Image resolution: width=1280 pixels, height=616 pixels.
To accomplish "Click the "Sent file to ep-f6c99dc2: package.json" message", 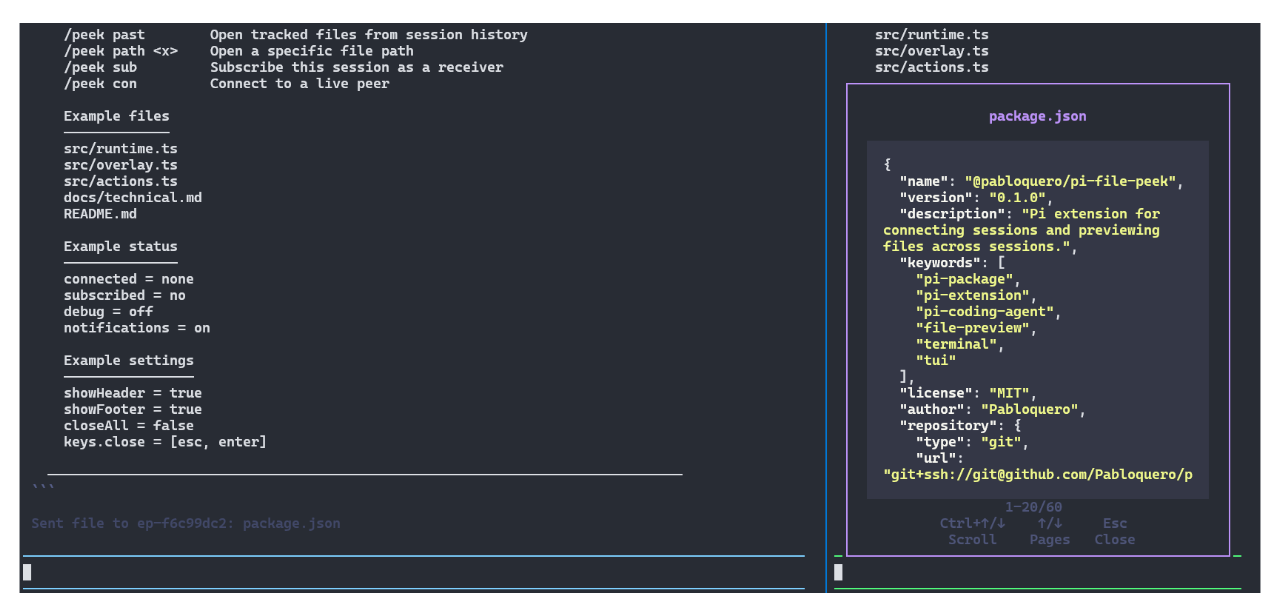I will pos(185,523).
